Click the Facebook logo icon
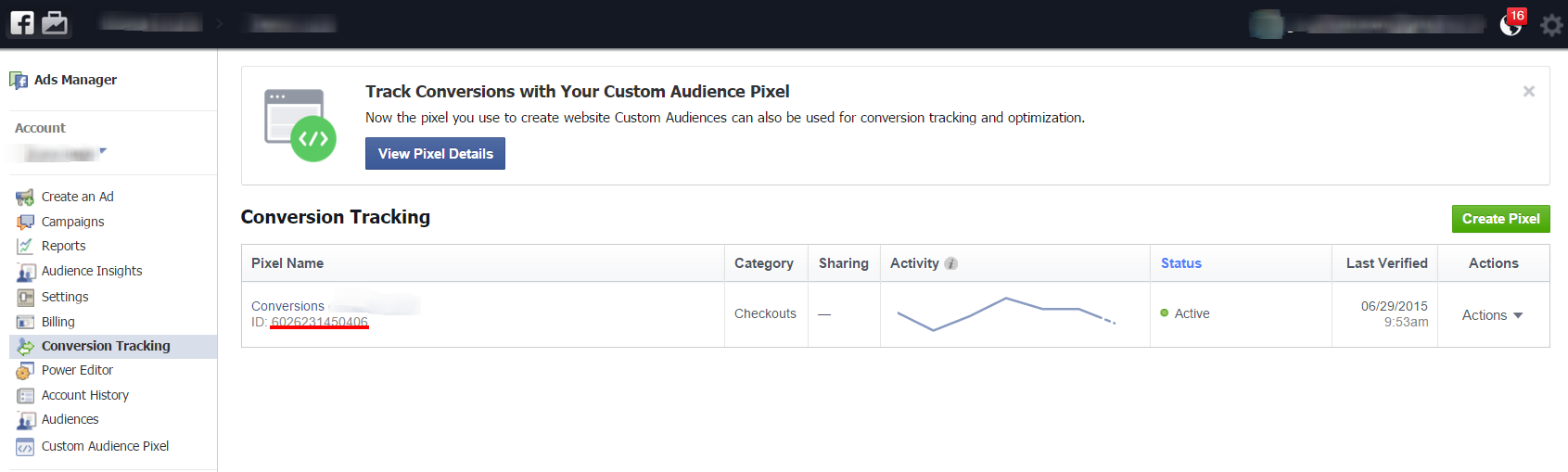1568x472 pixels. tap(22, 22)
